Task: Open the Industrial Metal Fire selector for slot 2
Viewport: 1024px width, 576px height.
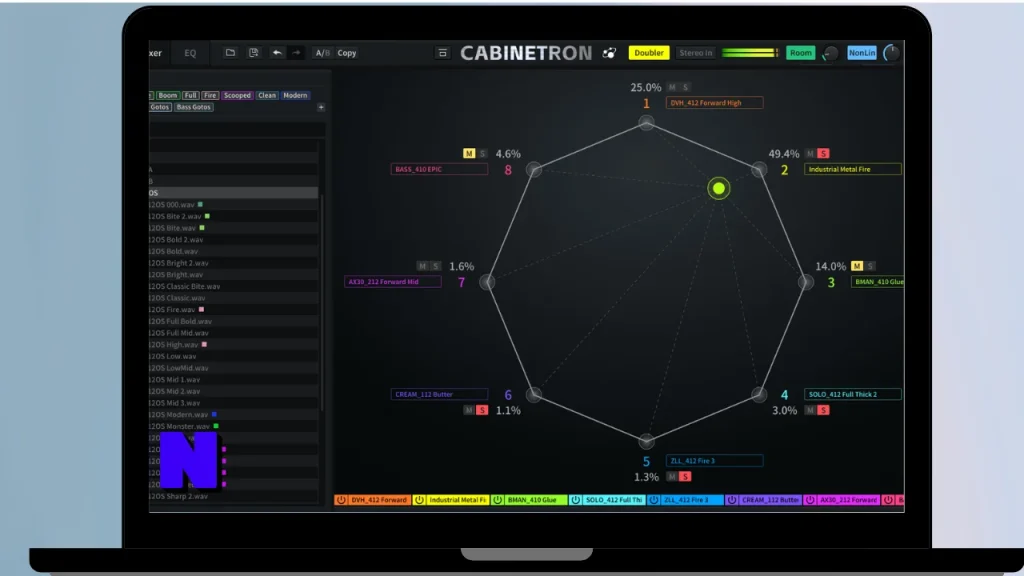Action: point(853,169)
